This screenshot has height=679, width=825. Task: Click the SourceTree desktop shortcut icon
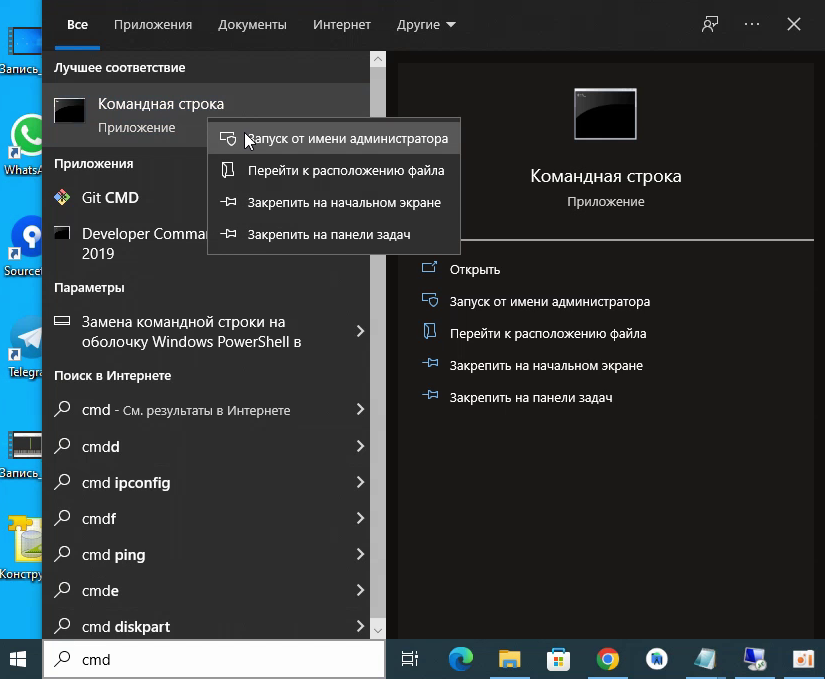coord(27,236)
